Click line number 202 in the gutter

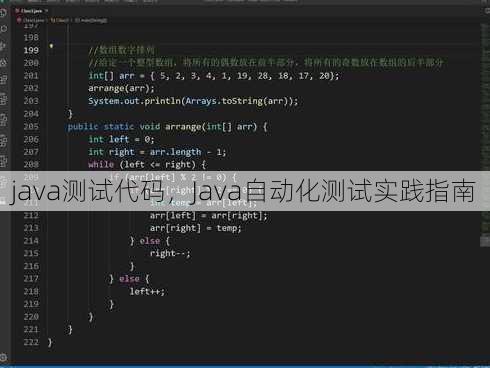(x=31, y=88)
